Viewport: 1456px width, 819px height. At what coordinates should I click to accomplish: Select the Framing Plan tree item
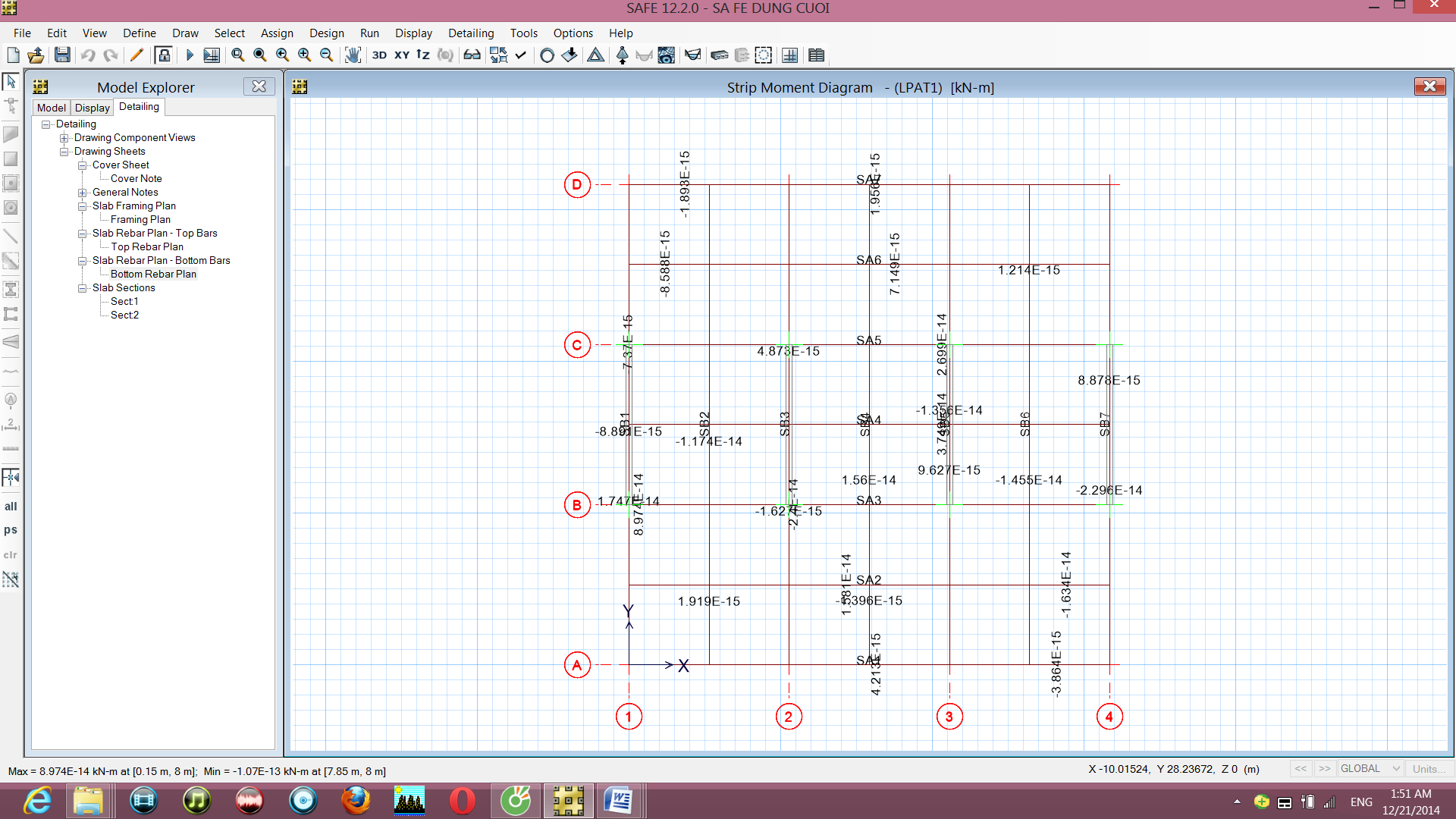[x=140, y=220]
